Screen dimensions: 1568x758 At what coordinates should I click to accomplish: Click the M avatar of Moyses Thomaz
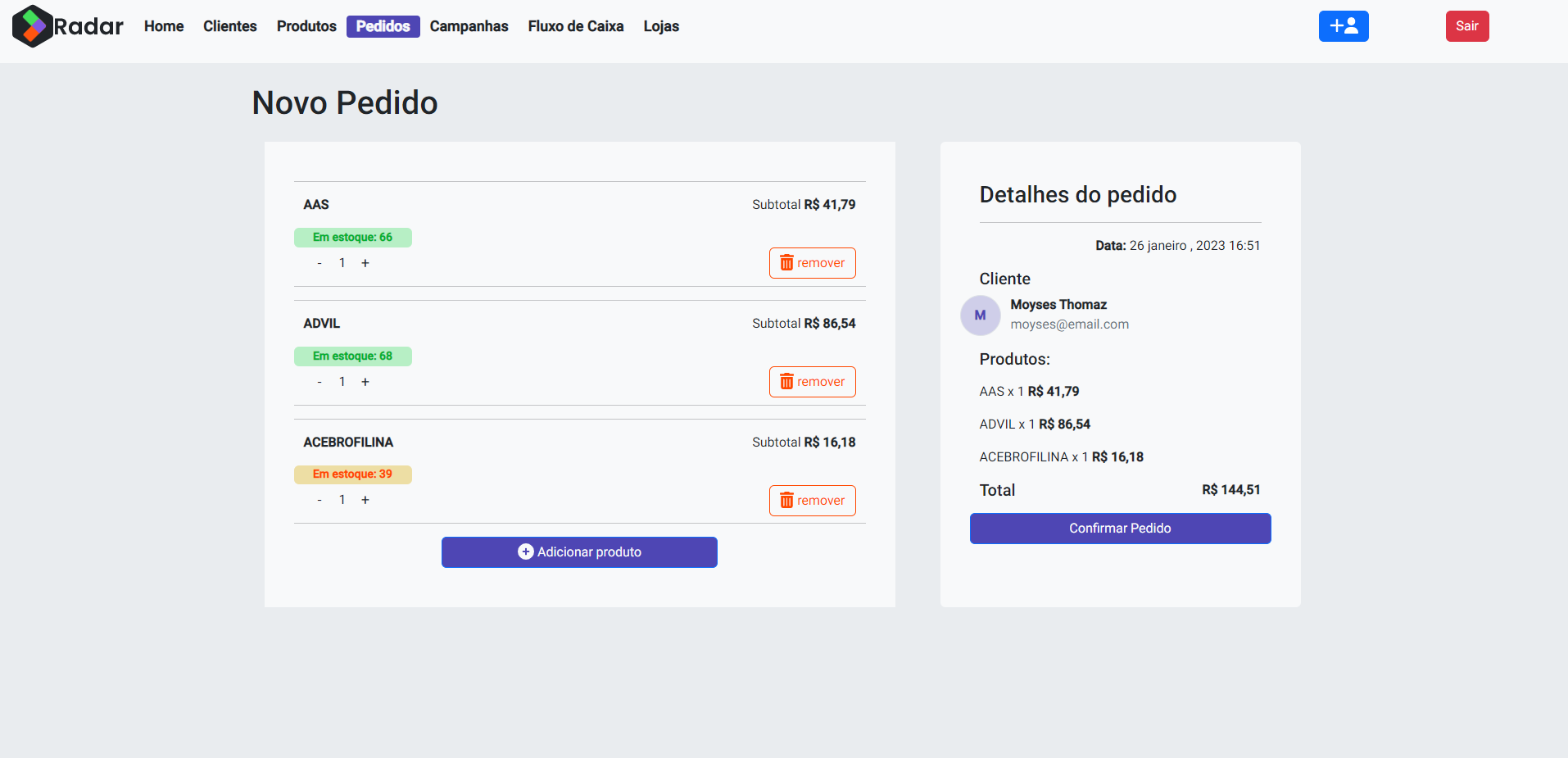(980, 315)
